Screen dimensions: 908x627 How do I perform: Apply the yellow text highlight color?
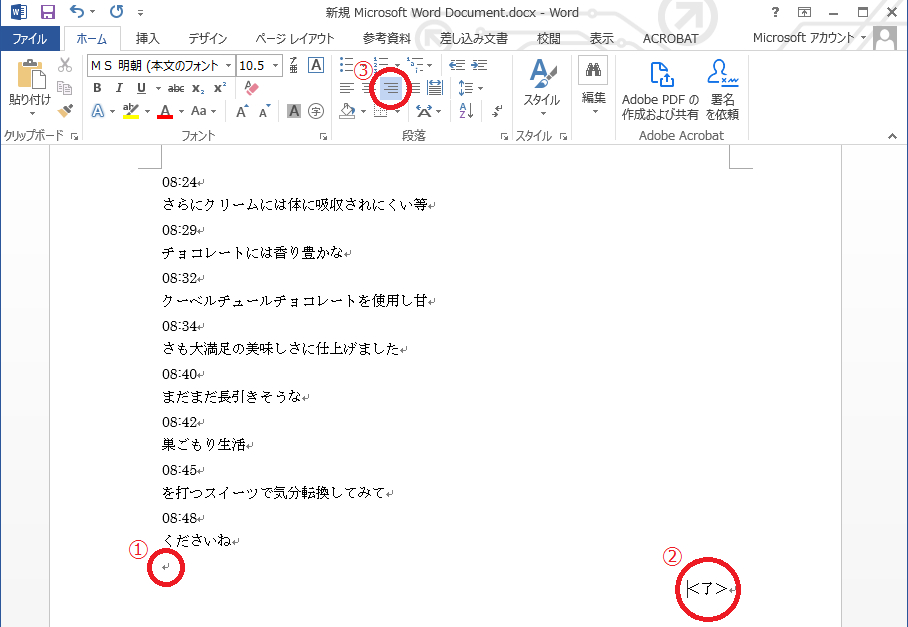click(129, 111)
